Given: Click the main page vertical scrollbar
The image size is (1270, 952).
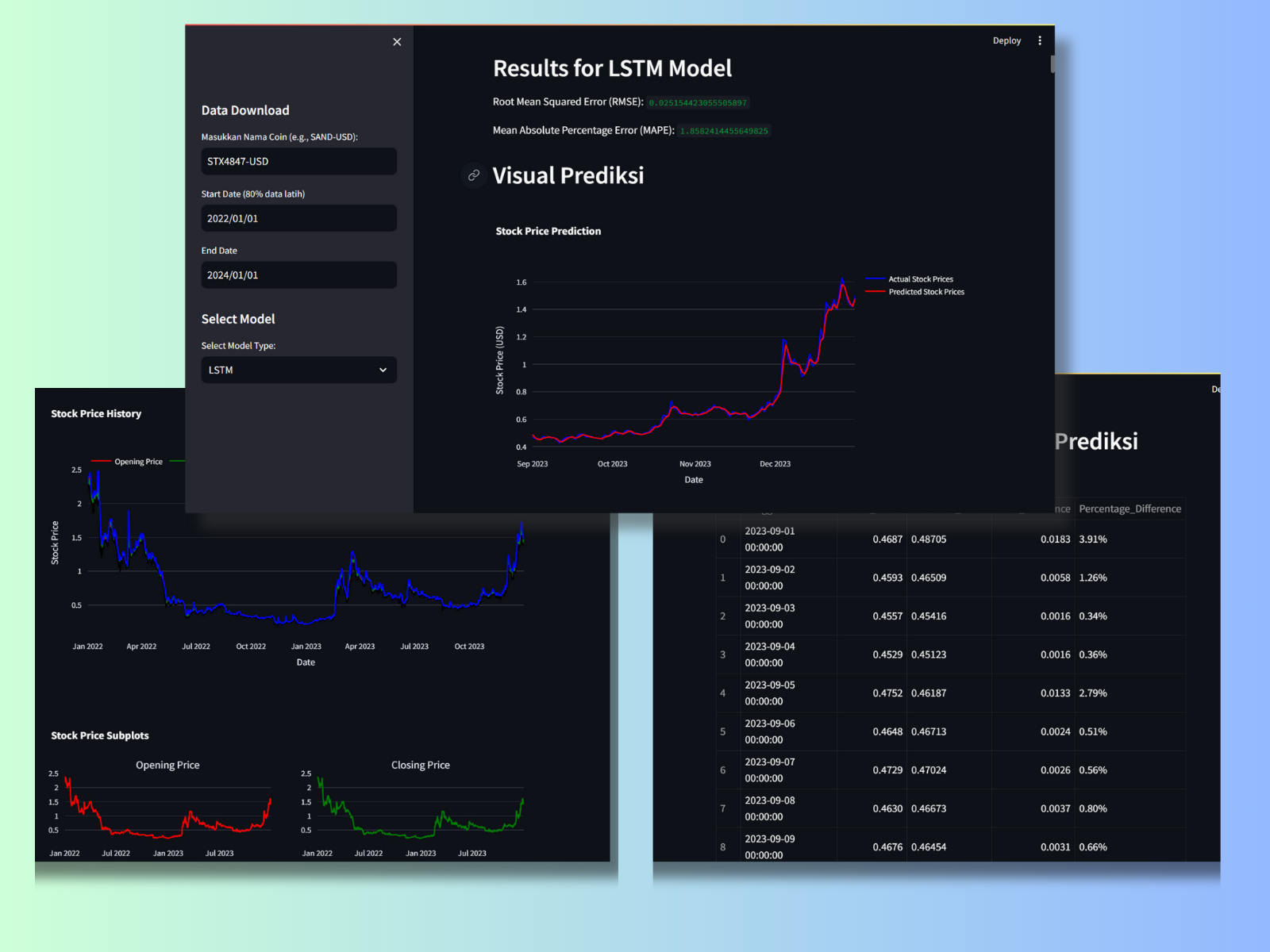Looking at the screenshot, I should pyautogui.click(x=1053, y=64).
